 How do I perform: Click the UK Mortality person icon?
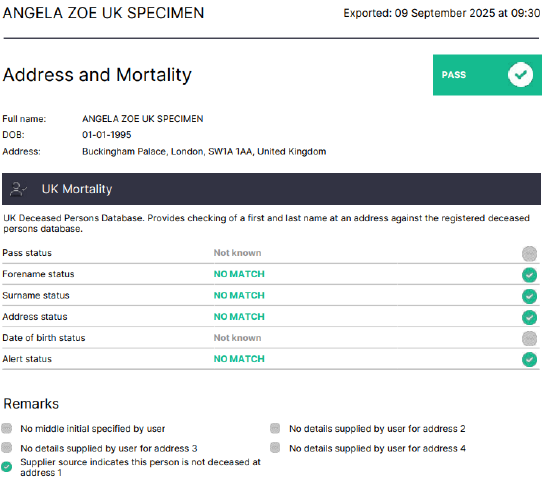pyautogui.click(x=18, y=189)
